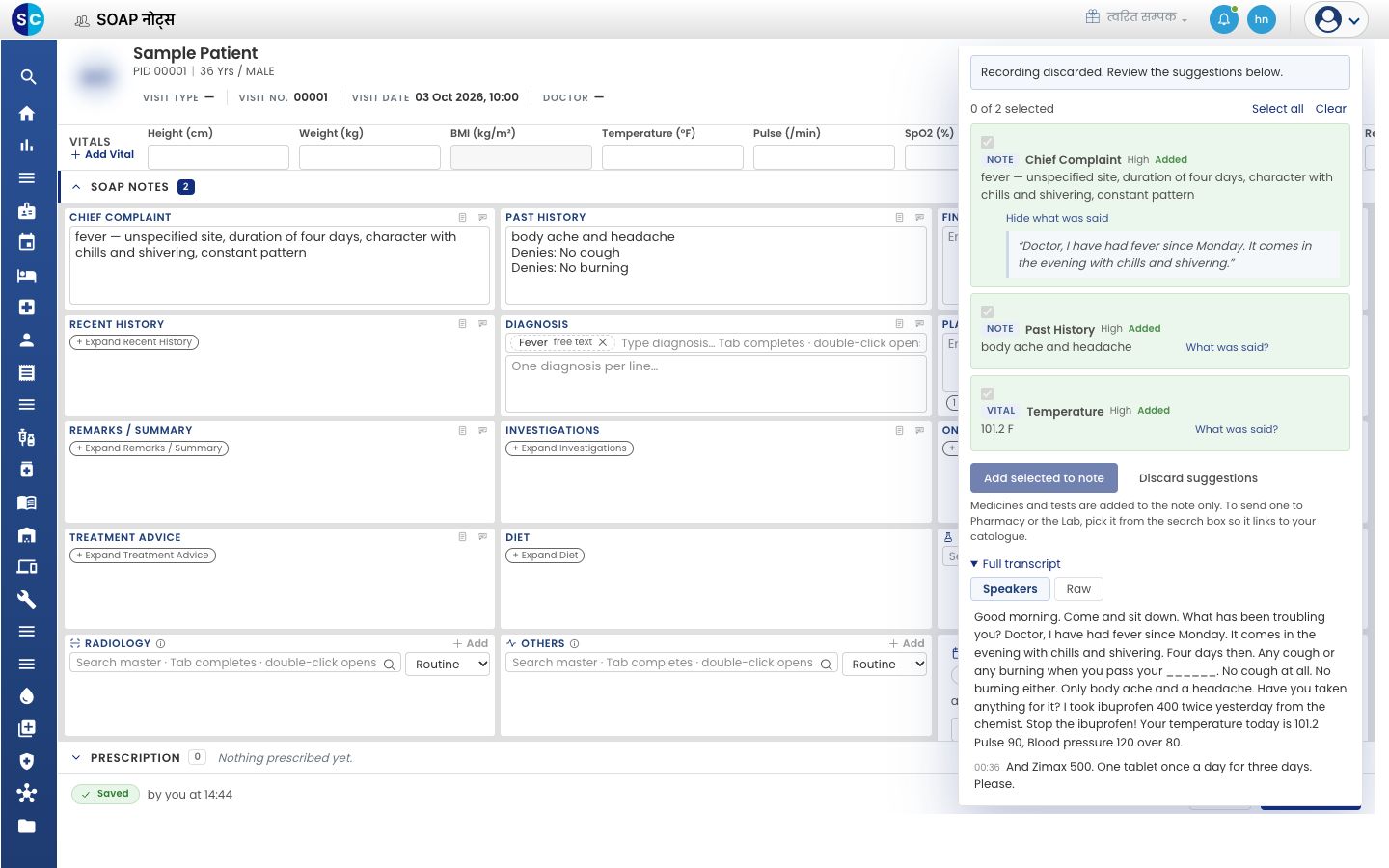Click the Pulse (/min) field

[x=824, y=157]
